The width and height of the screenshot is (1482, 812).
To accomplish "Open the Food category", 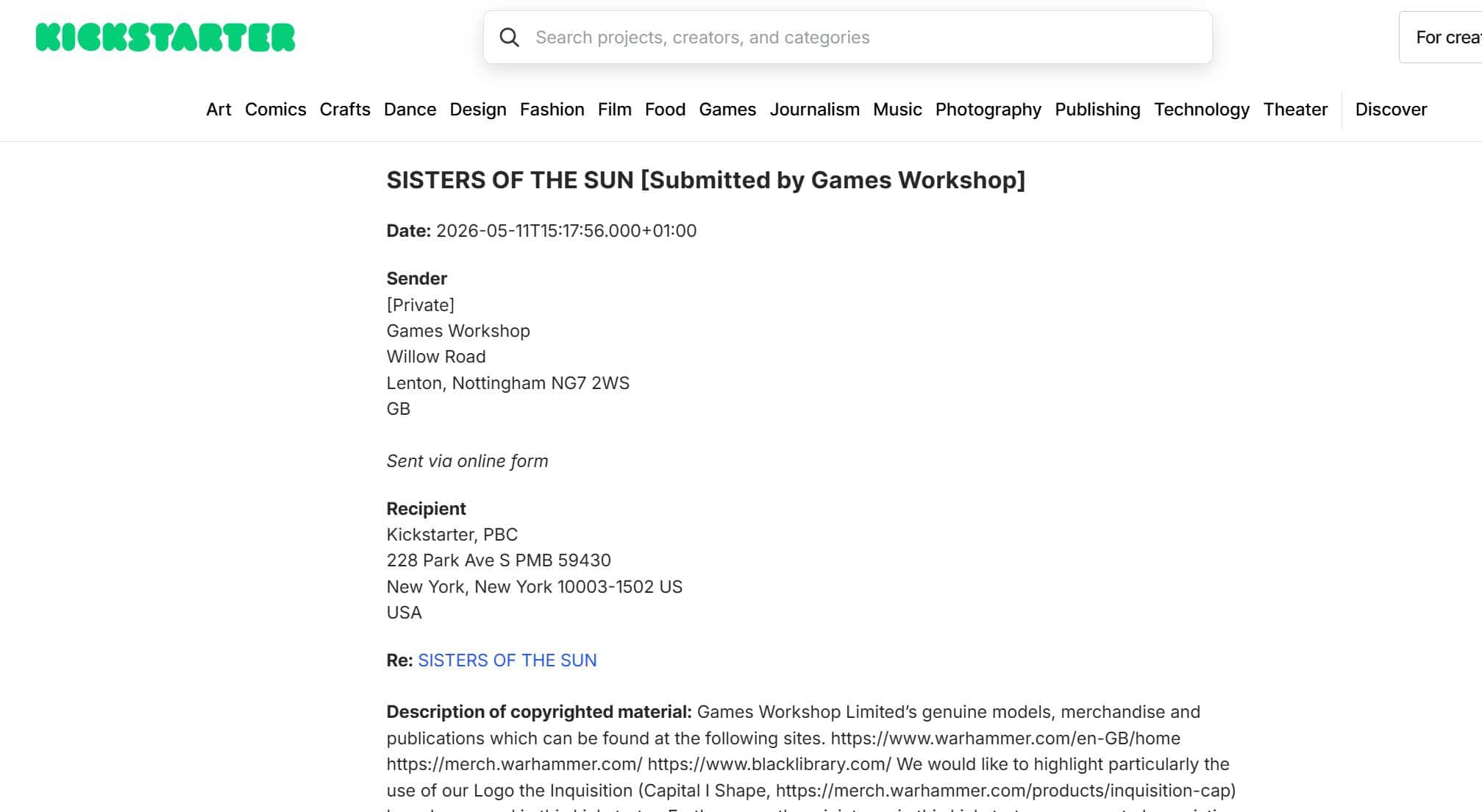I will (665, 110).
